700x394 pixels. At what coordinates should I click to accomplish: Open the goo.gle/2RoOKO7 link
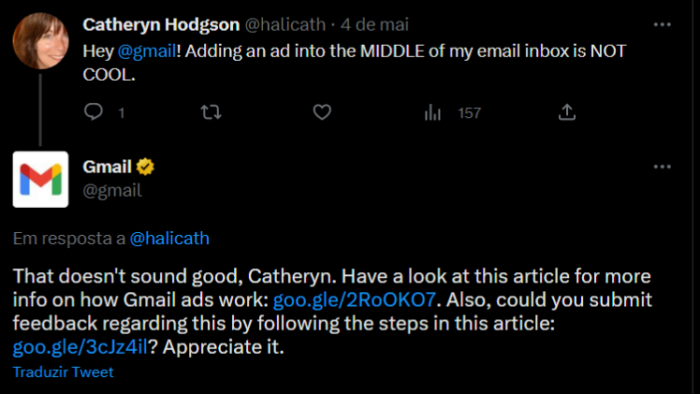pos(354,300)
